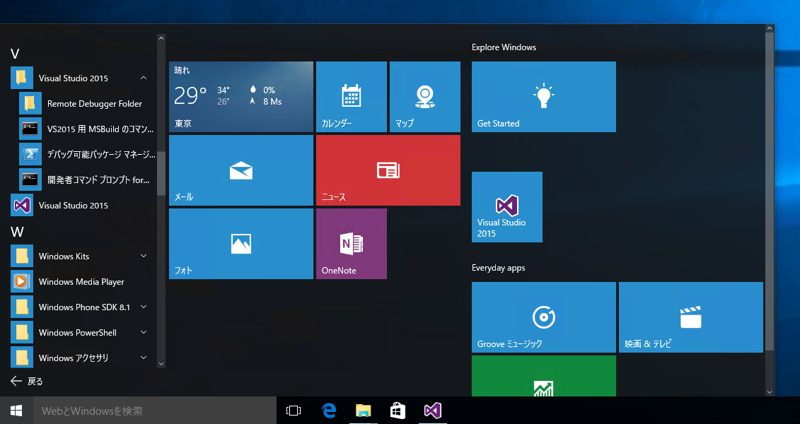Viewport: 800px width, 424px height.
Task: Click the tiles area scrollbar thumb
Action: pyautogui.click(x=769, y=192)
